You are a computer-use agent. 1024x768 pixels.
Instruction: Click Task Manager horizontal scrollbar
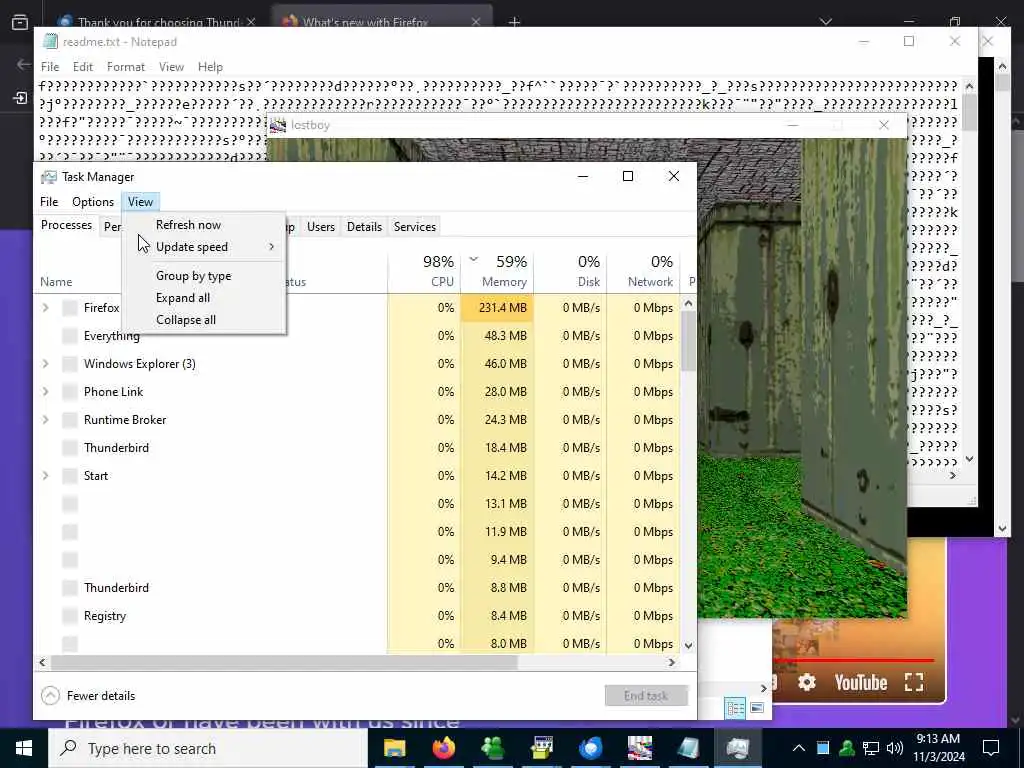coord(284,662)
